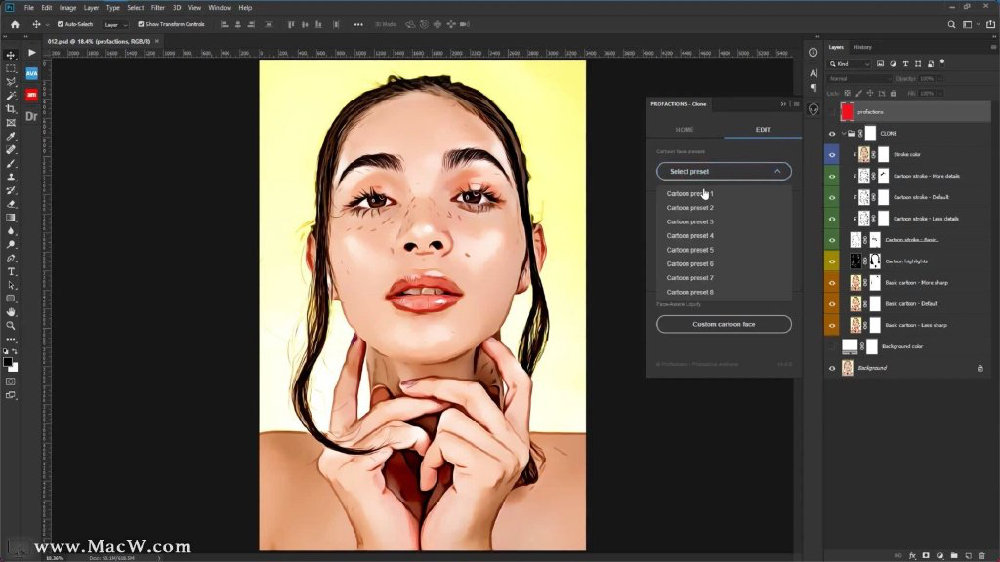This screenshot has height=562, width=1000.
Task: Open the Layers panel menu
Action: pyautogui.click(x=993, y=47)
